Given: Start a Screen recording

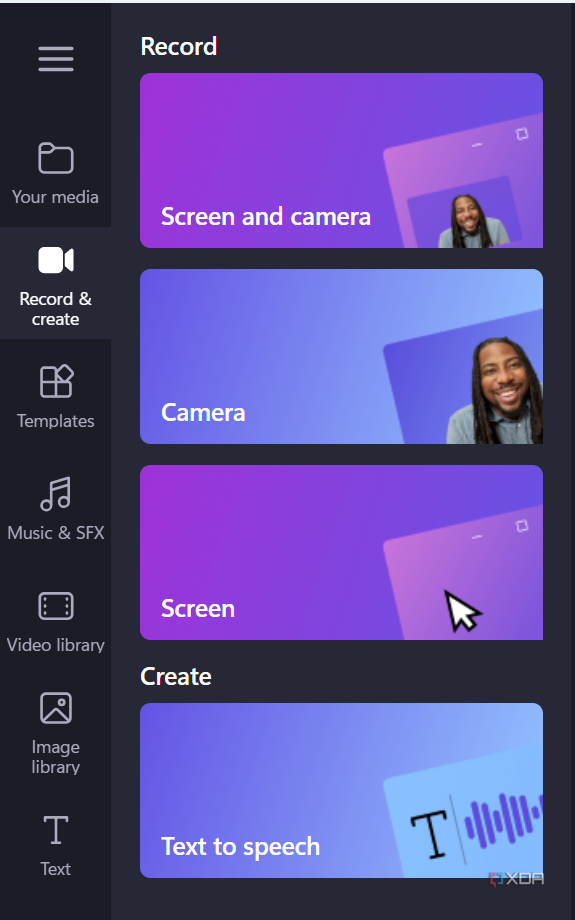Looking at the screenshot, I should (341, 552).
